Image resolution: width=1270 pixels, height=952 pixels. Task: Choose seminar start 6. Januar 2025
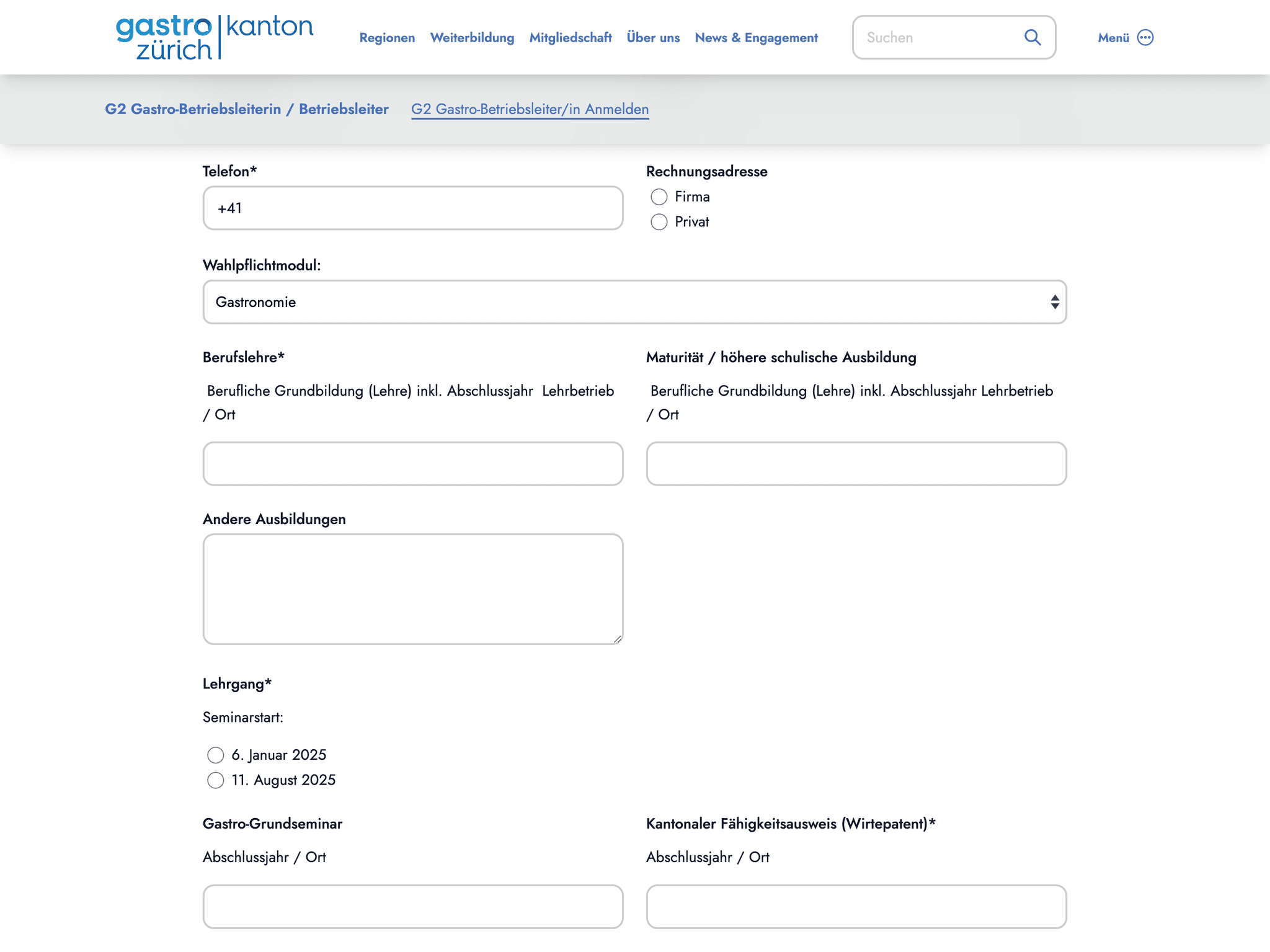tap(216, 755)
